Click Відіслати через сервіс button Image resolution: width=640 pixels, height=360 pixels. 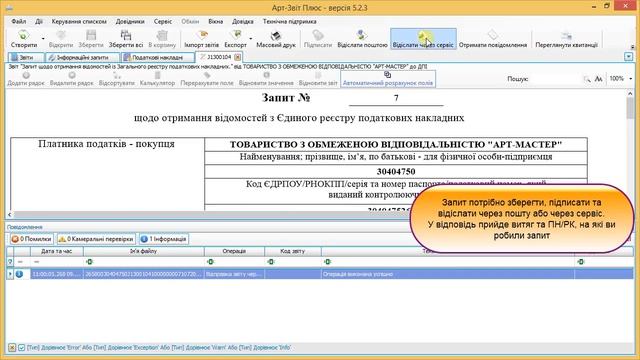[x=423, y=39]
